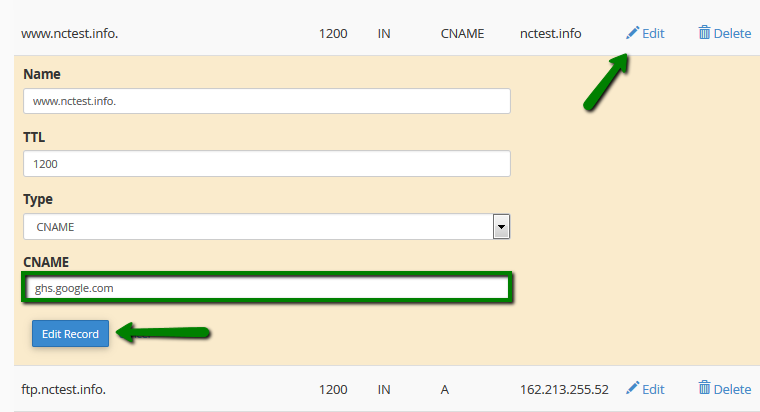Click the trash icon on the ftp.nctest.info row
Viewport: 760px width, 412px height.
(x=704, y=388)
